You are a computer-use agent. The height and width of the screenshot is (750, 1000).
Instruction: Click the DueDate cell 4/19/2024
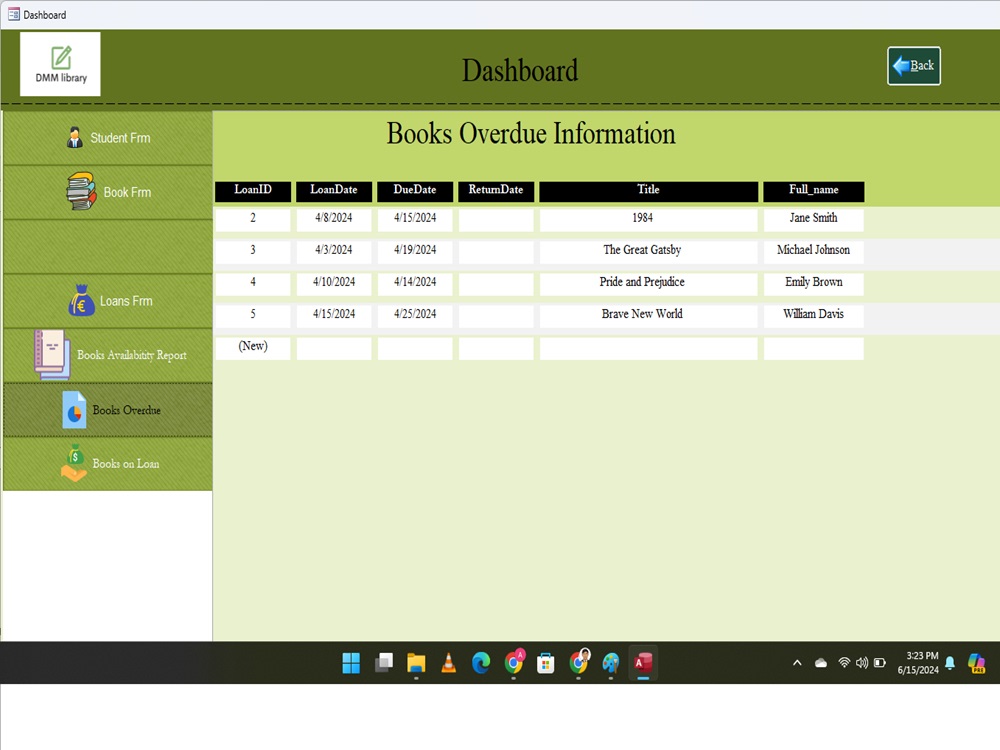coord(415,251)
